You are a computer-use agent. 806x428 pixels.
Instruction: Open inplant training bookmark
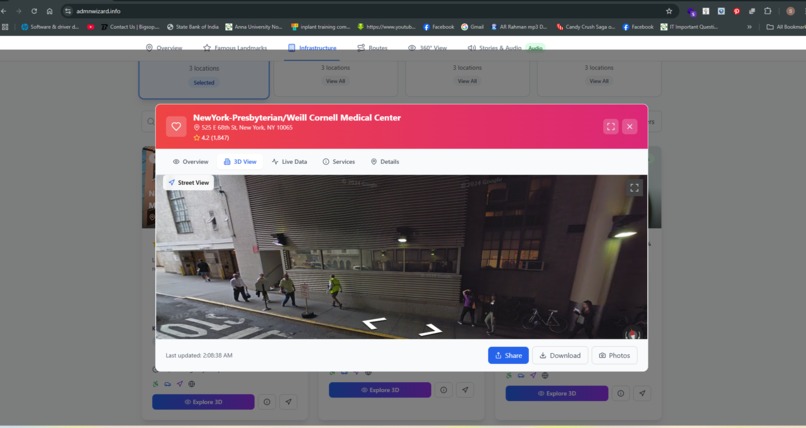(321, 27)
